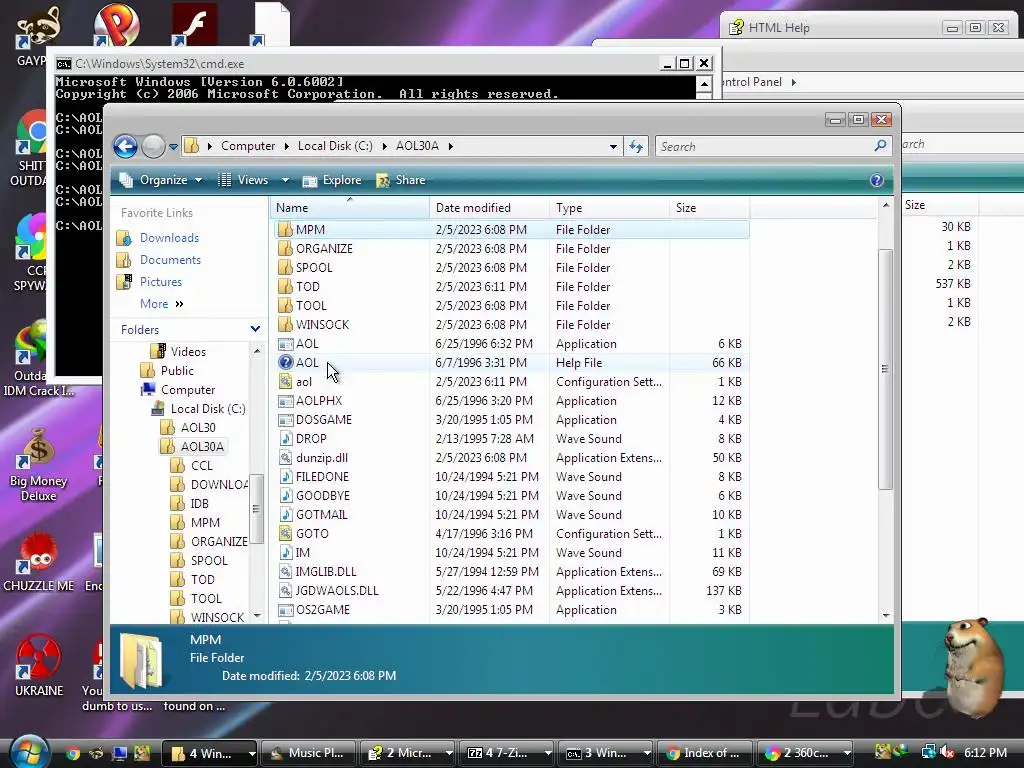Sort by the Type column header

[x=609, y=208]
